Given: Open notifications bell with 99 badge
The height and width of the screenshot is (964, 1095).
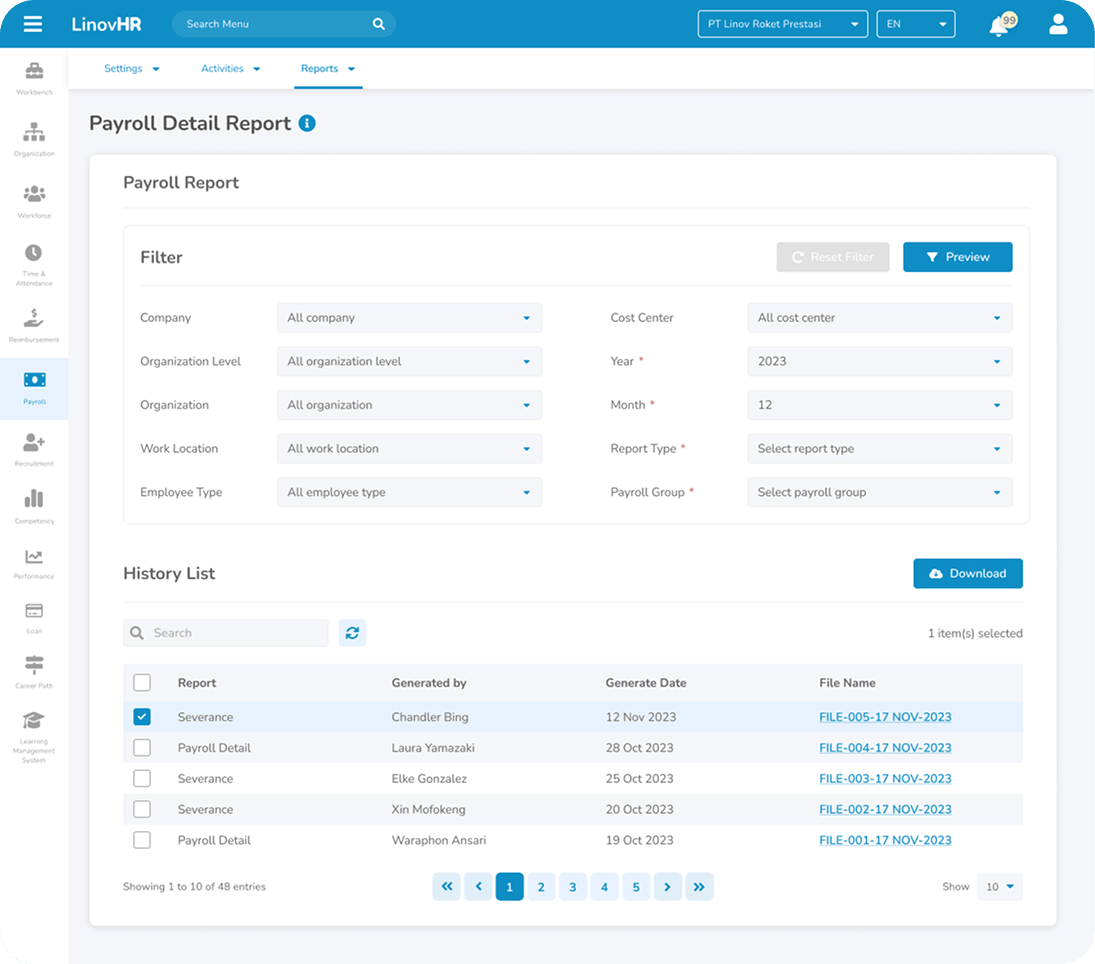Looking at the screenshot, I should click(999, 23).
